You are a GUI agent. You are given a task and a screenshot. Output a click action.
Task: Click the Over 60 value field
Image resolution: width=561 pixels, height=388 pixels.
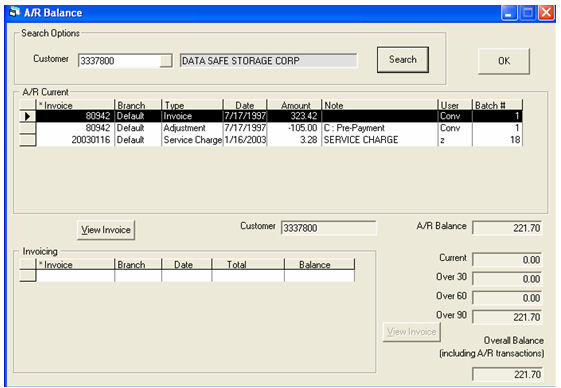pos(507,298)
